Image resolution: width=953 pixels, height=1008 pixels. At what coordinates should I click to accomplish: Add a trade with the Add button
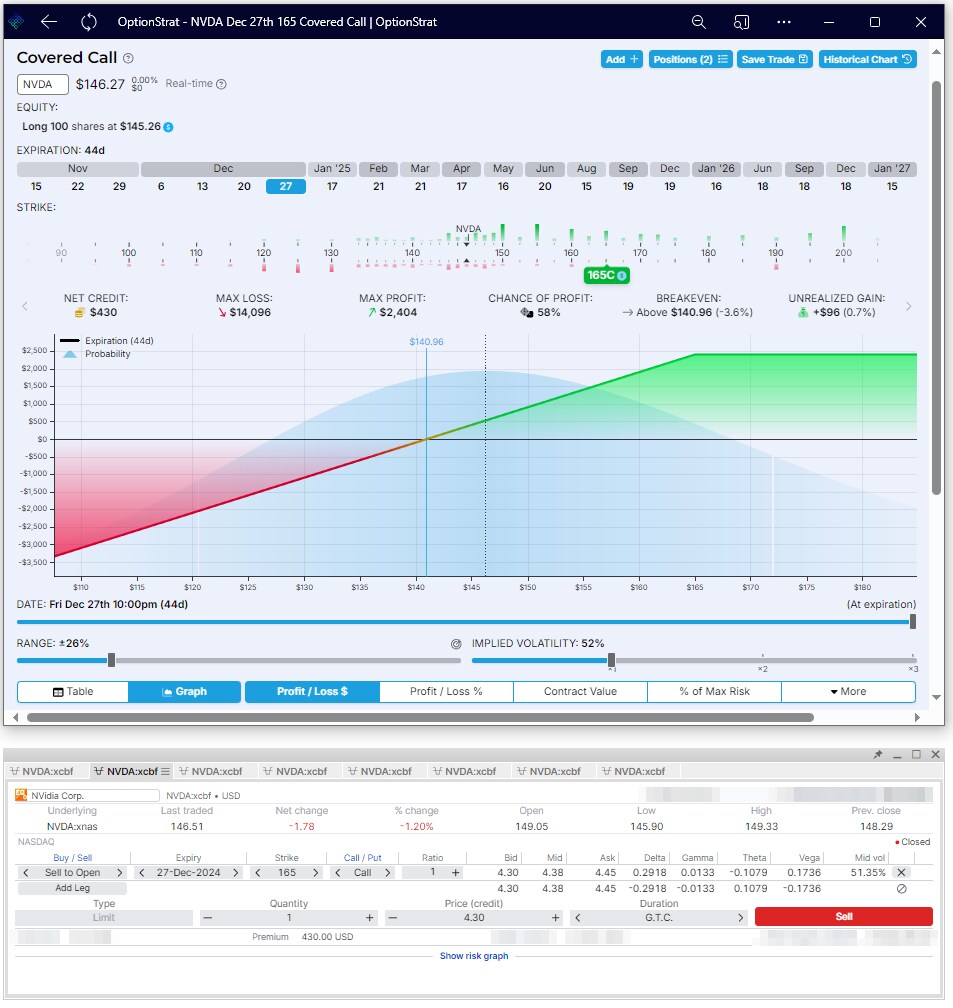pos(622,59)
